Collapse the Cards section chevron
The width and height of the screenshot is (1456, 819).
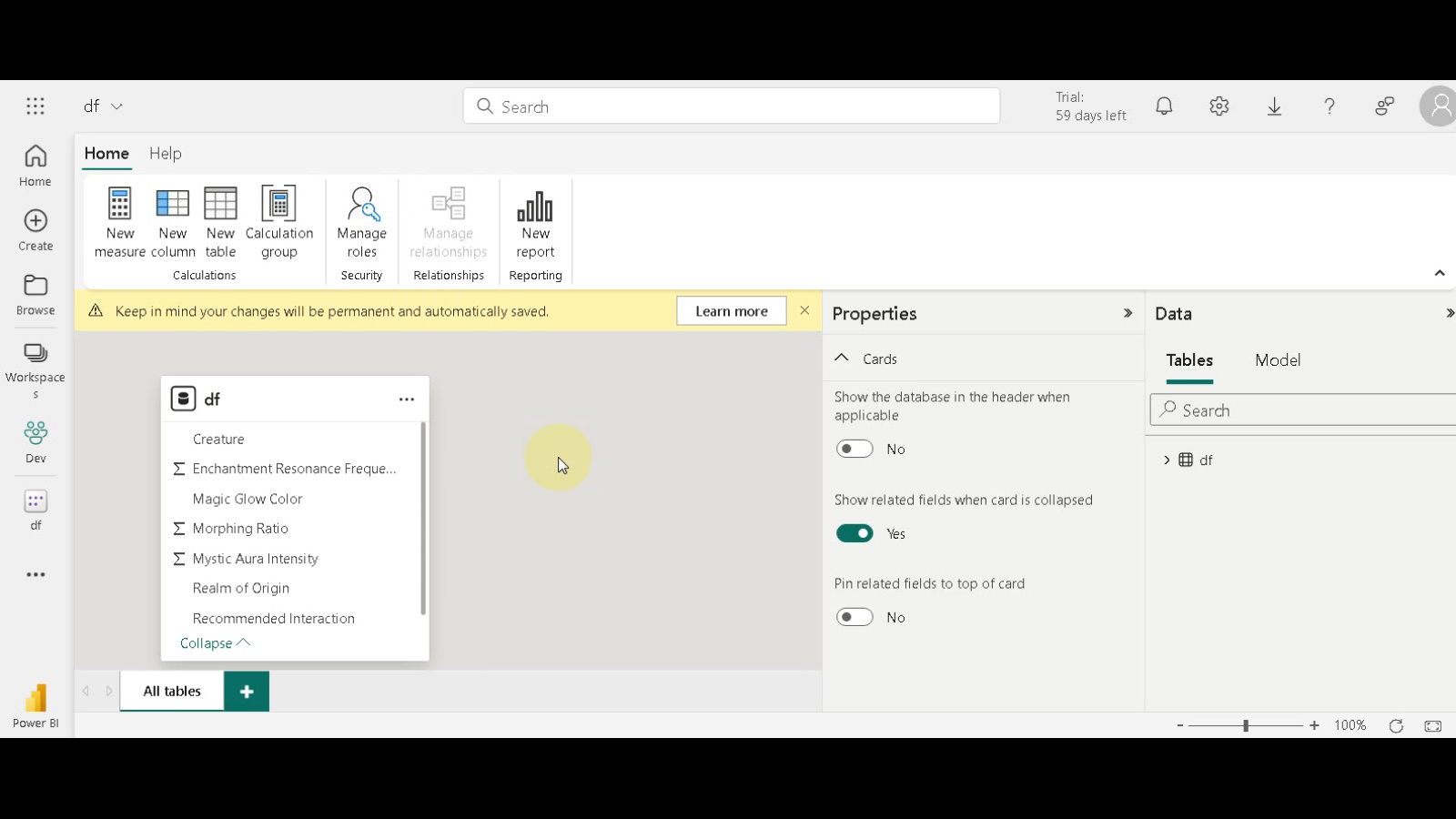click(x=842, y=359)
